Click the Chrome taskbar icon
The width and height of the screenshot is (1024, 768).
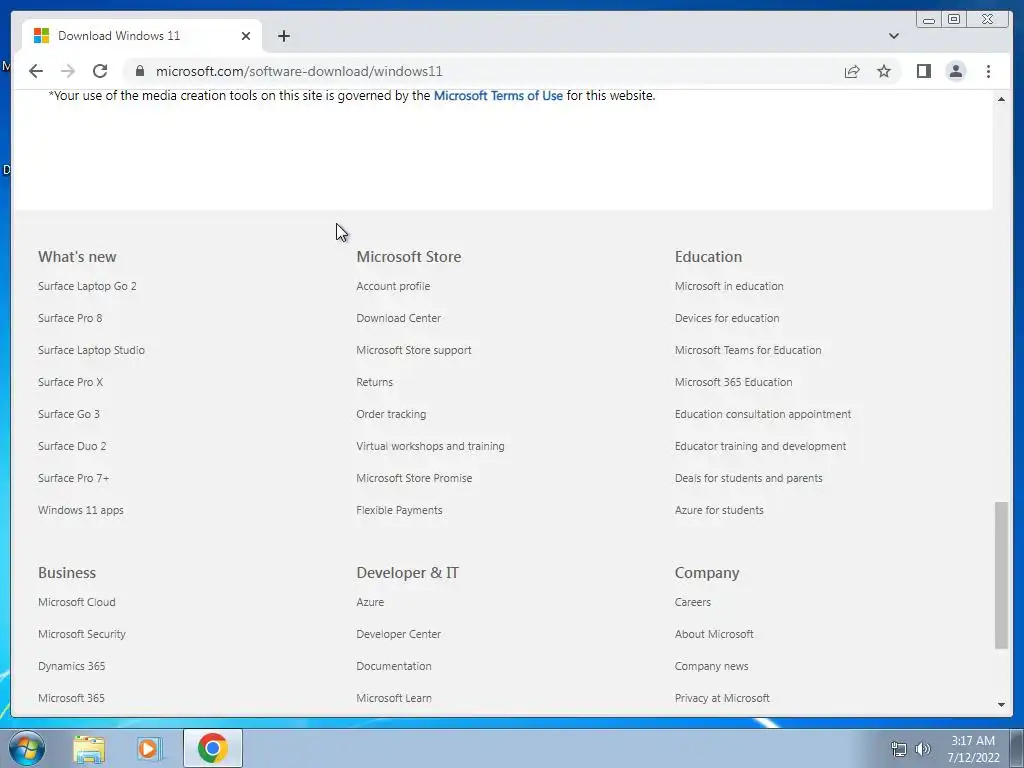tap(212, 748)
